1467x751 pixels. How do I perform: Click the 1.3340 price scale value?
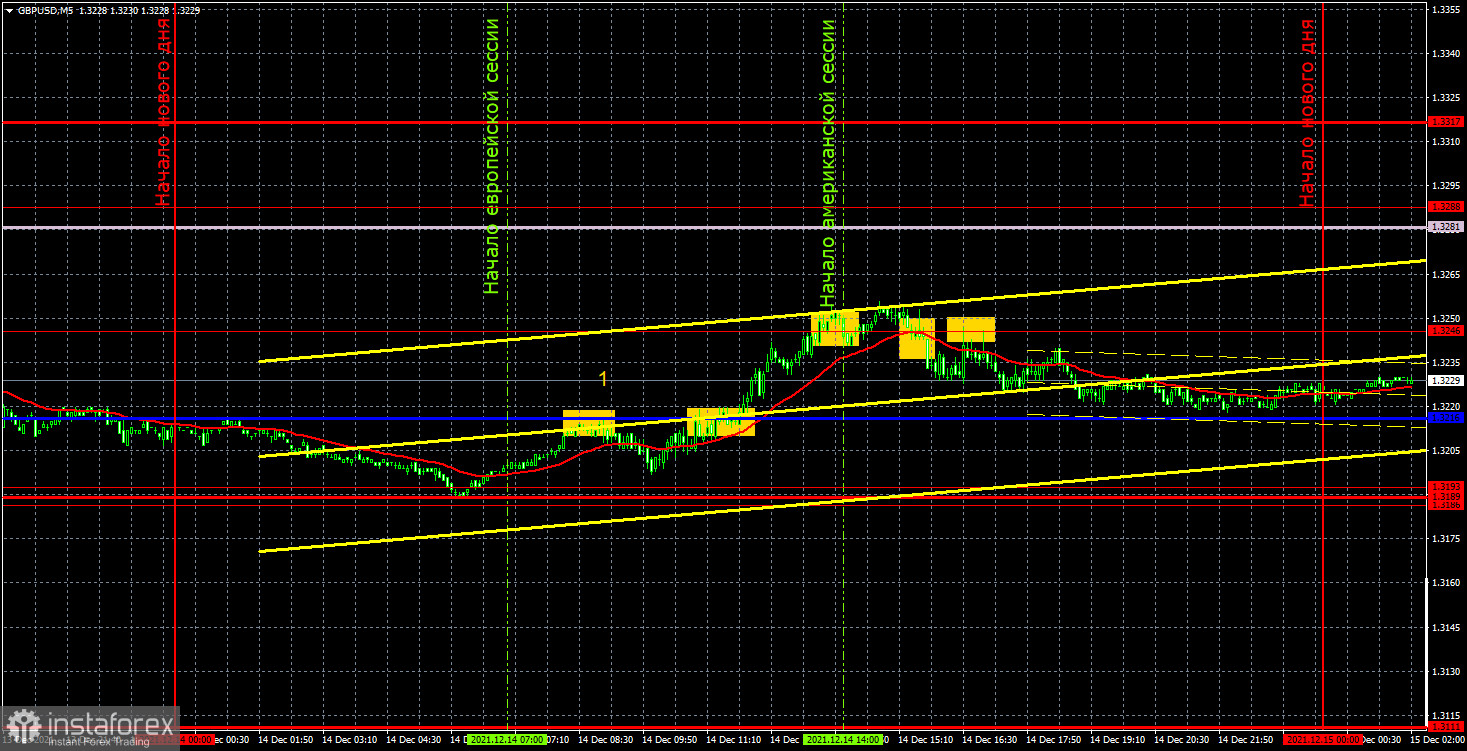[1445, 54]
